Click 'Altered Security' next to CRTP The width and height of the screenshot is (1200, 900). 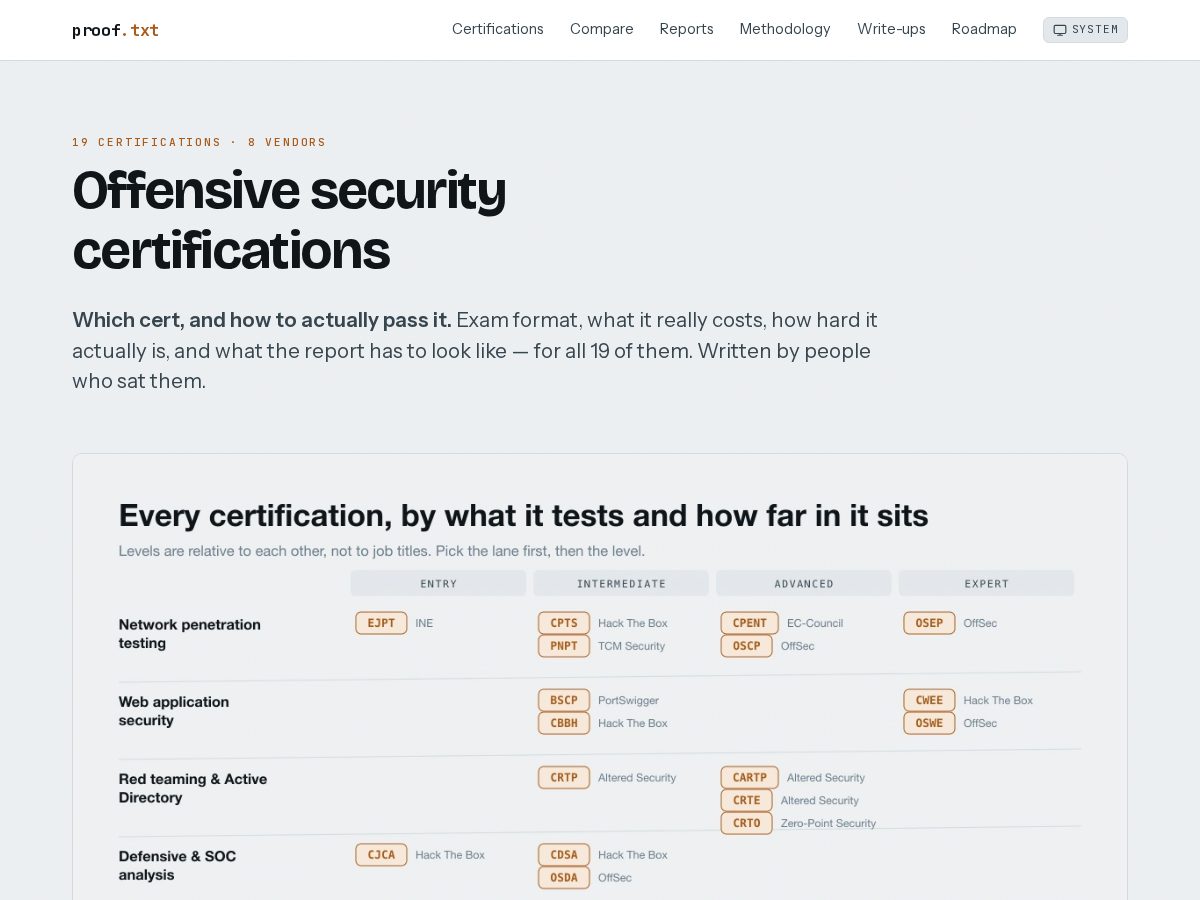[637, 777]
